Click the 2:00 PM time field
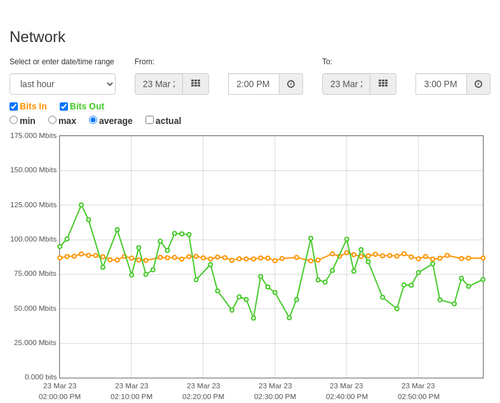Screen dimensions: 500x403 [254, 84]
